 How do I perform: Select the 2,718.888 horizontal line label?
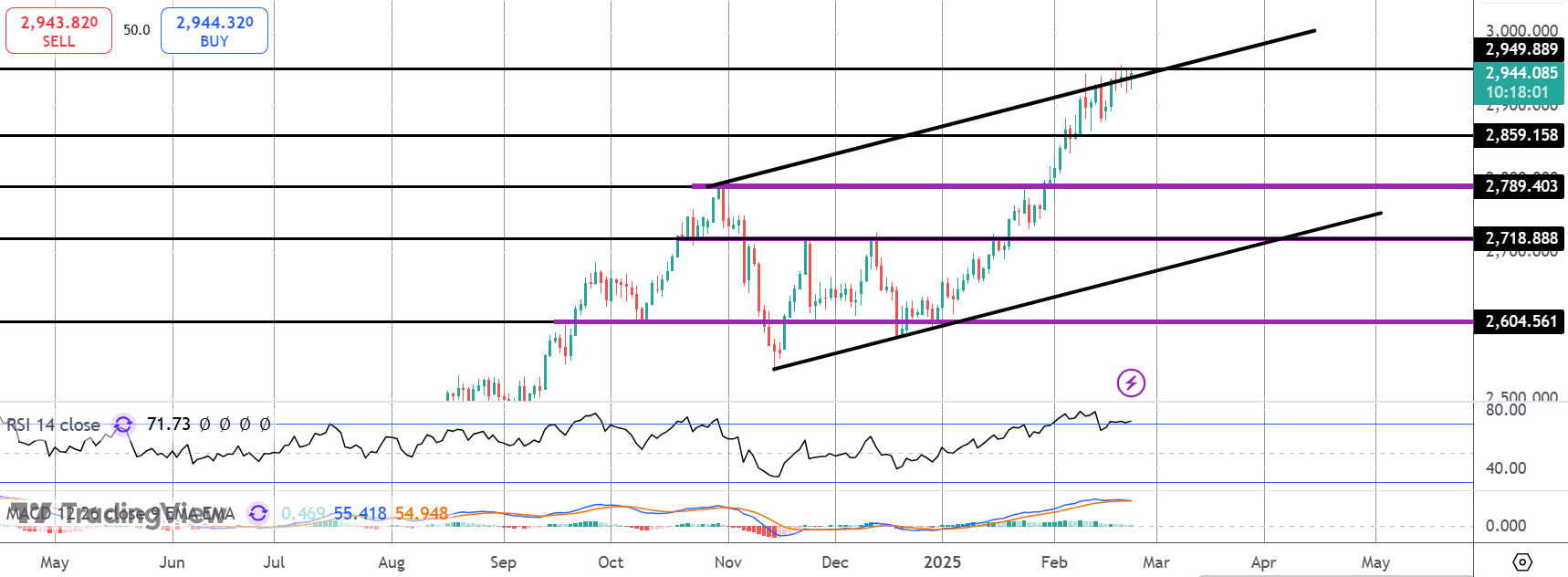tap(1521, 238)
